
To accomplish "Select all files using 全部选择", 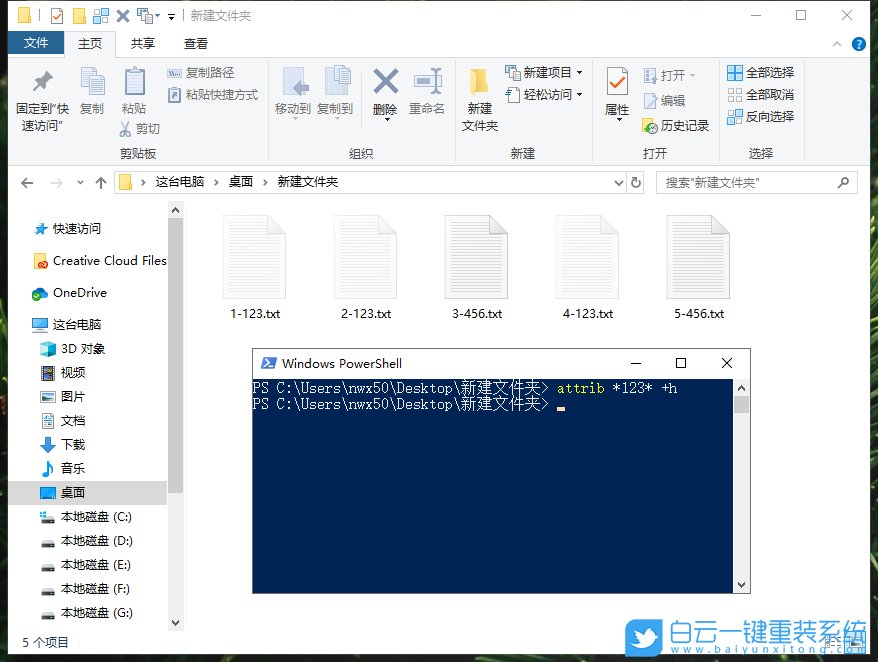I will [x=762, y=71].
